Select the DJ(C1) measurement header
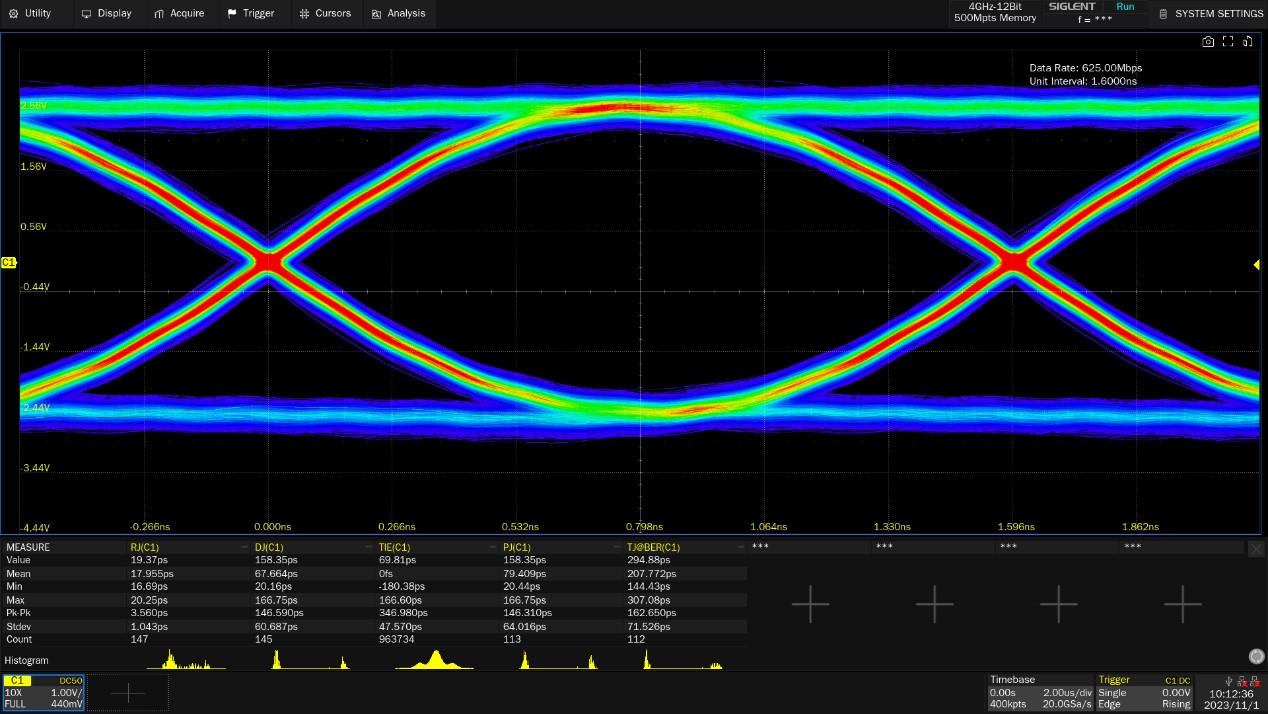This screenshot has width=1268, height=714. (x=269, y=548)
